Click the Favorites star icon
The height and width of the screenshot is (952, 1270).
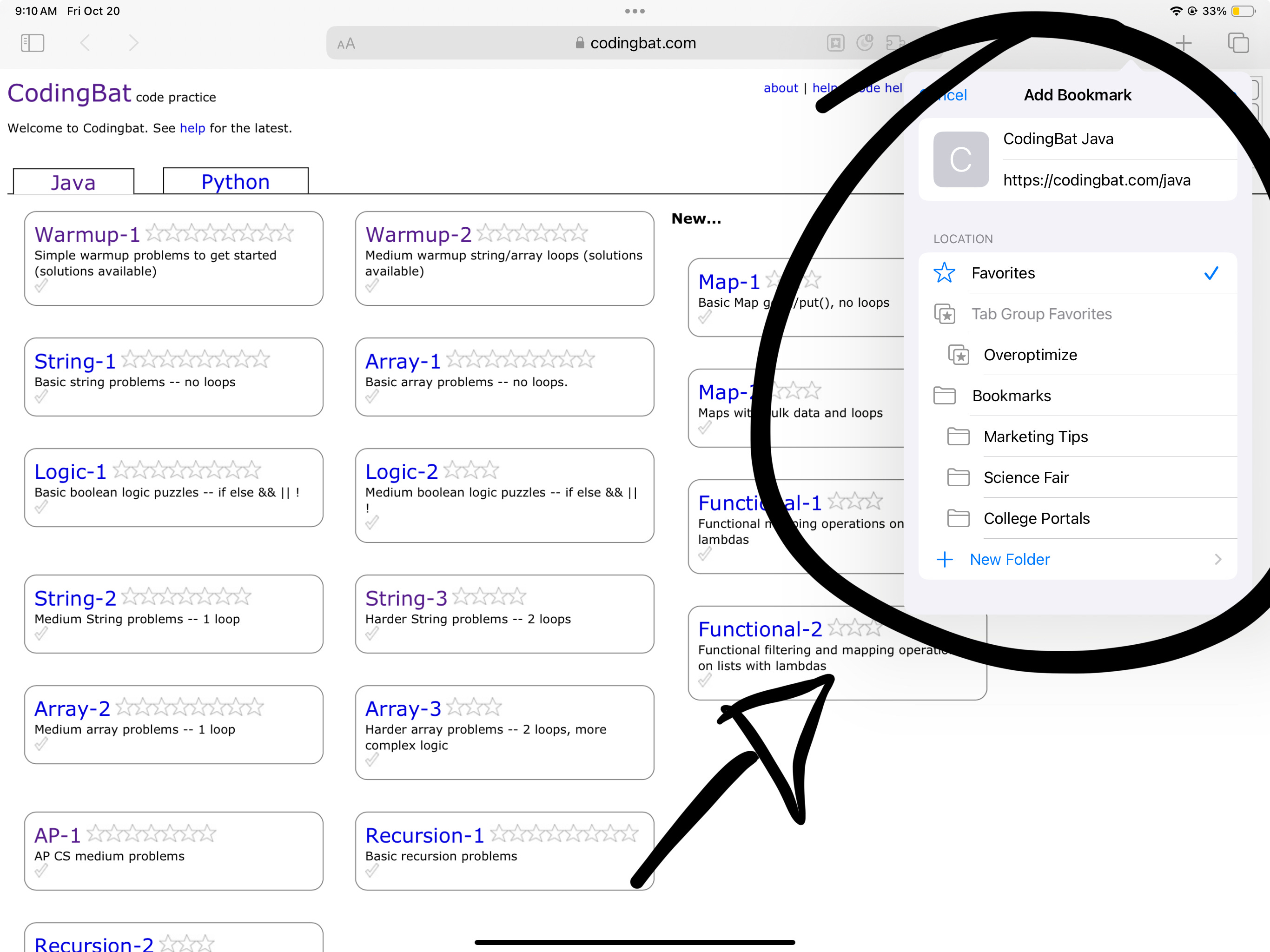(x=945, y=273)
